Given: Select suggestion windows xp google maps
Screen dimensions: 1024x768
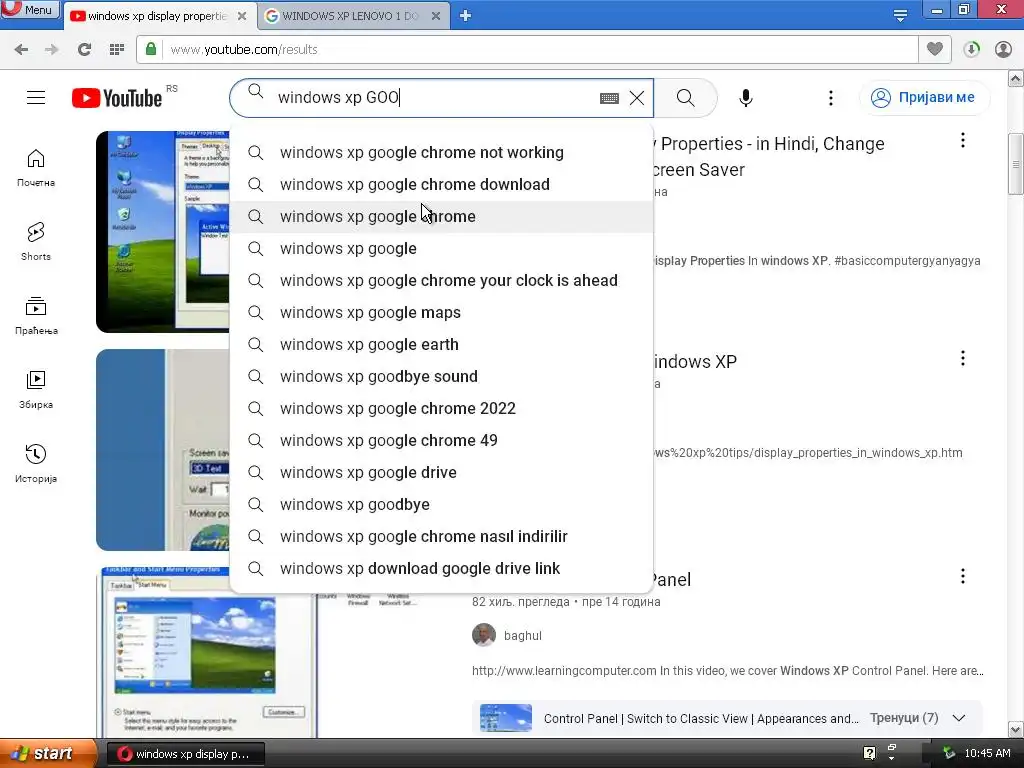Looking at the screenshot, I should pos(441,312).
